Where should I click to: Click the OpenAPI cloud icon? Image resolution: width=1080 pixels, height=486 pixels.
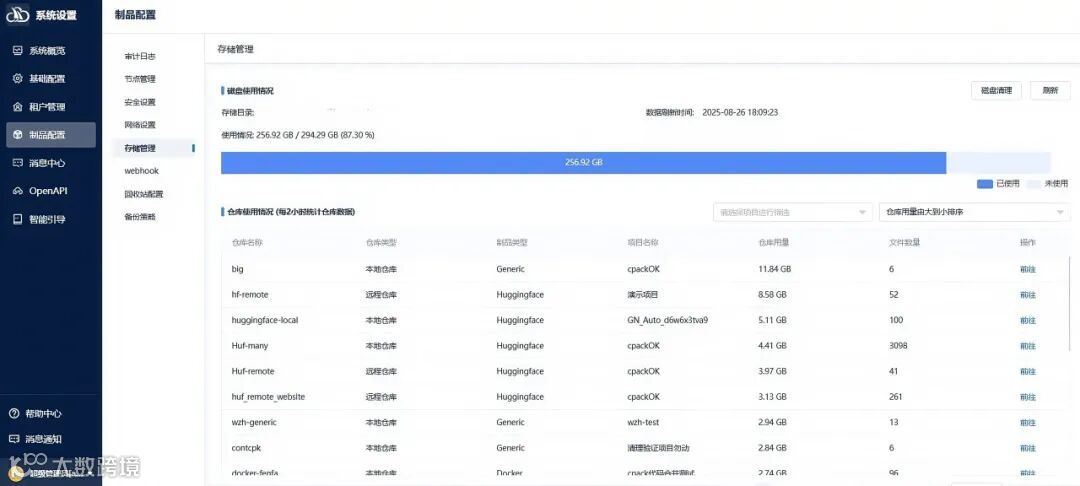18,191
